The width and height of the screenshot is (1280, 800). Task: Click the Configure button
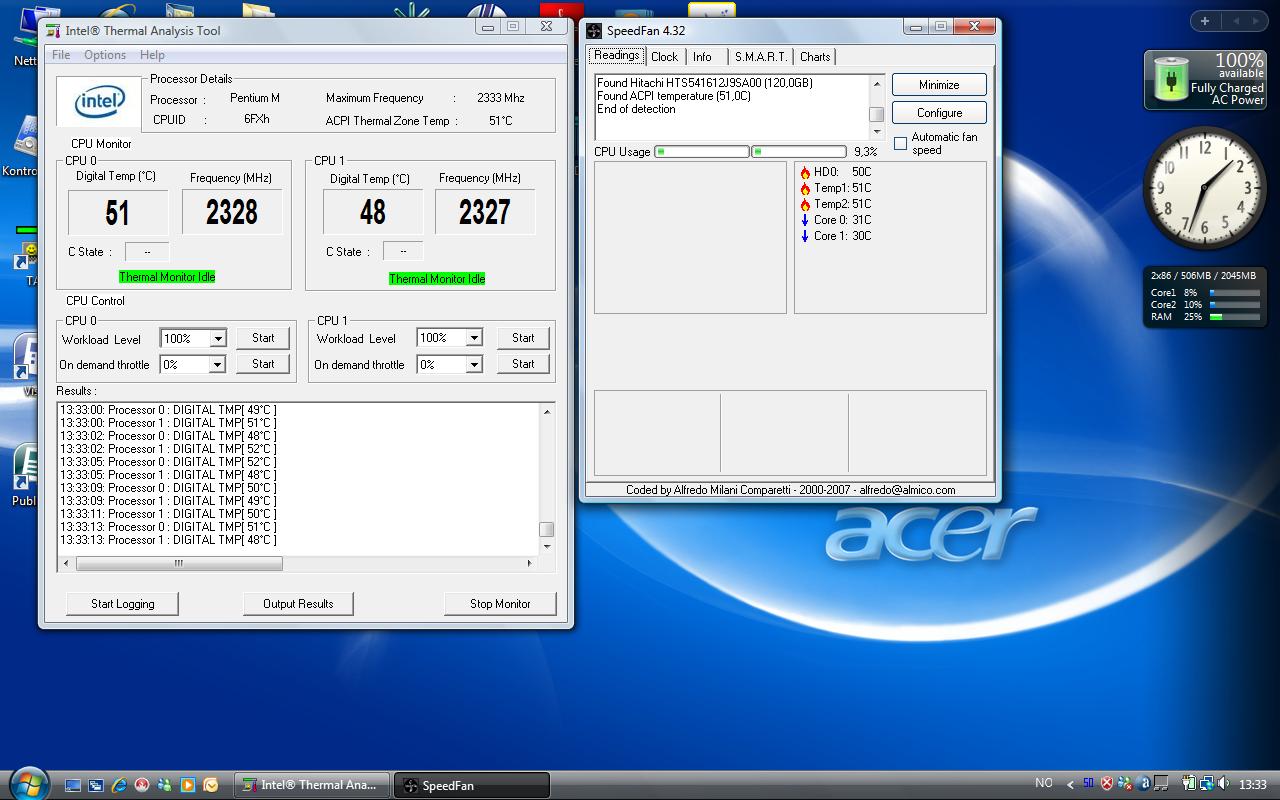click(x=939, y=113)
